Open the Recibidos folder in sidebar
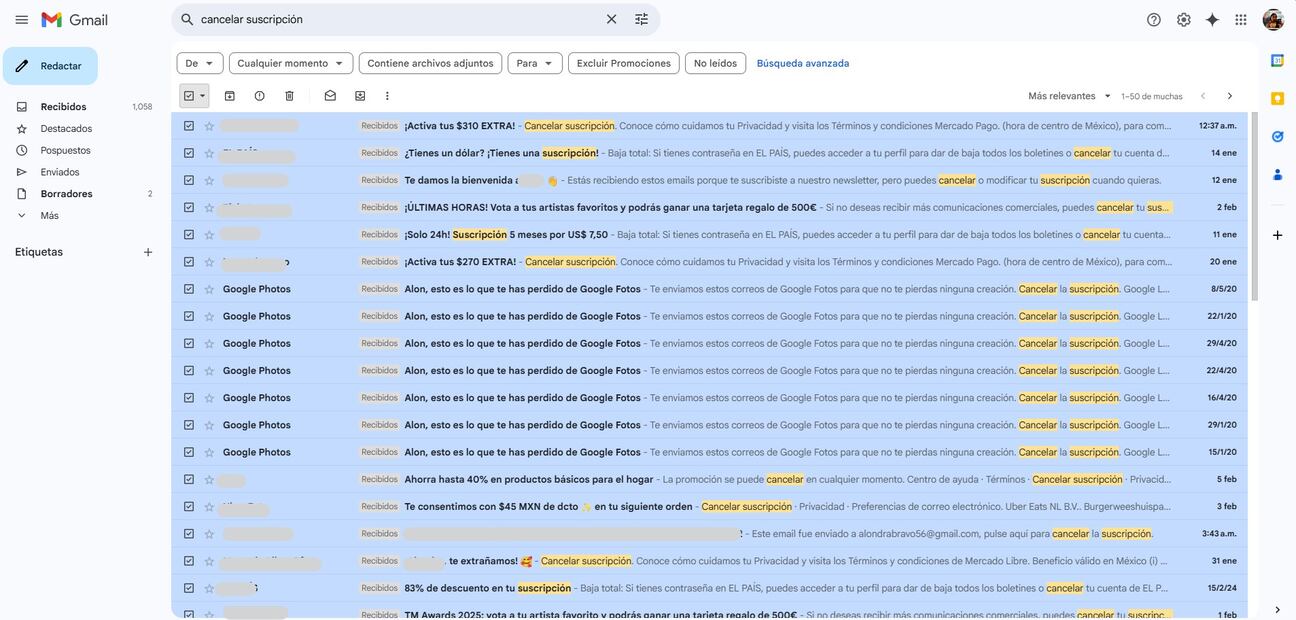This screenshot has height=620, width=1296. (x=63, y=107)
